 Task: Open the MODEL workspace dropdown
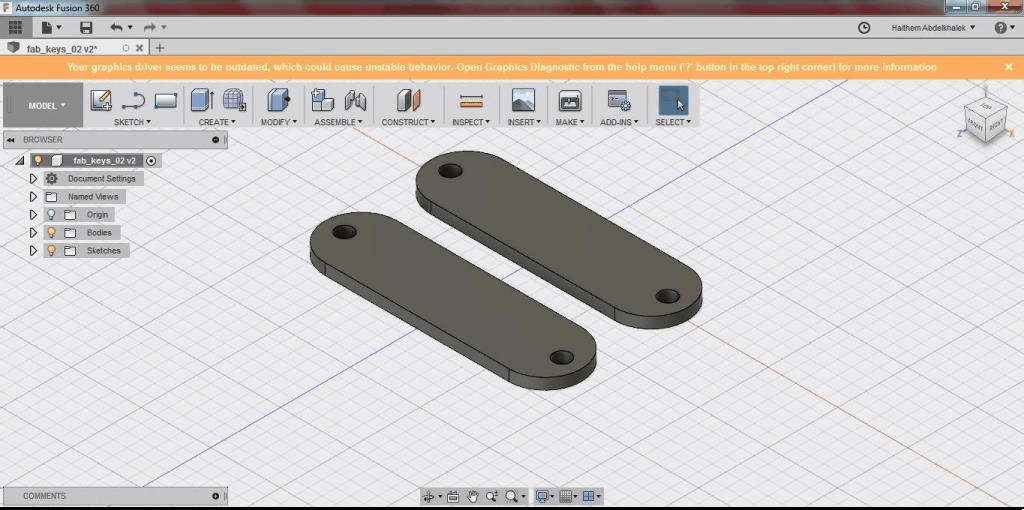(x=46, y=105)
